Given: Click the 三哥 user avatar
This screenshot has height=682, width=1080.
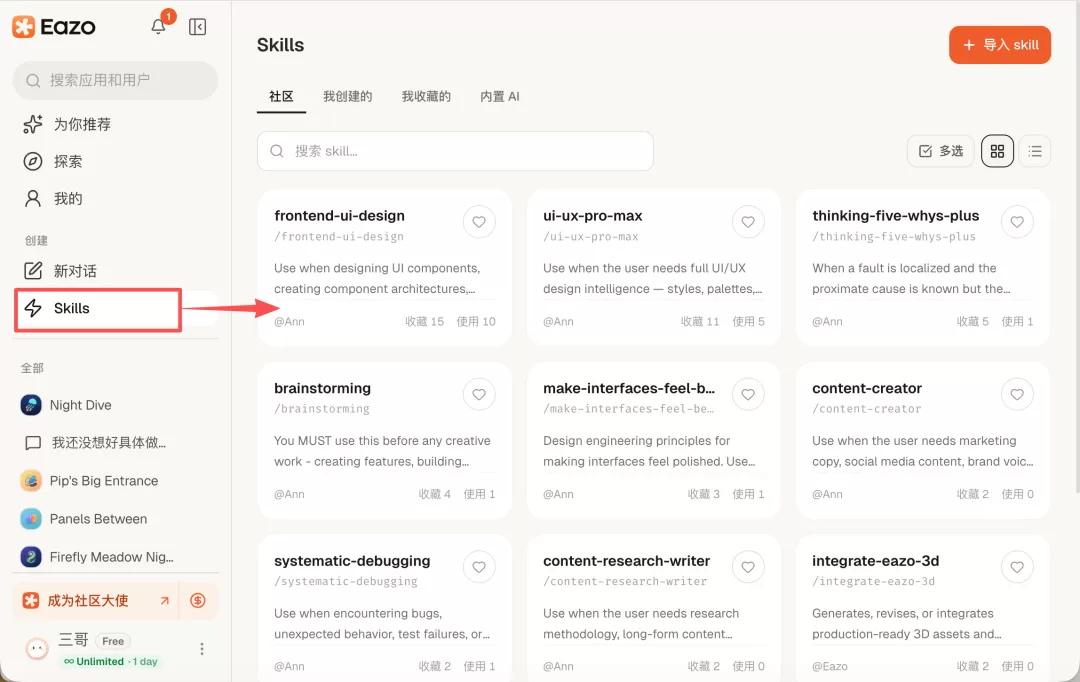Looking at the screenshot, I should [37, 649].
